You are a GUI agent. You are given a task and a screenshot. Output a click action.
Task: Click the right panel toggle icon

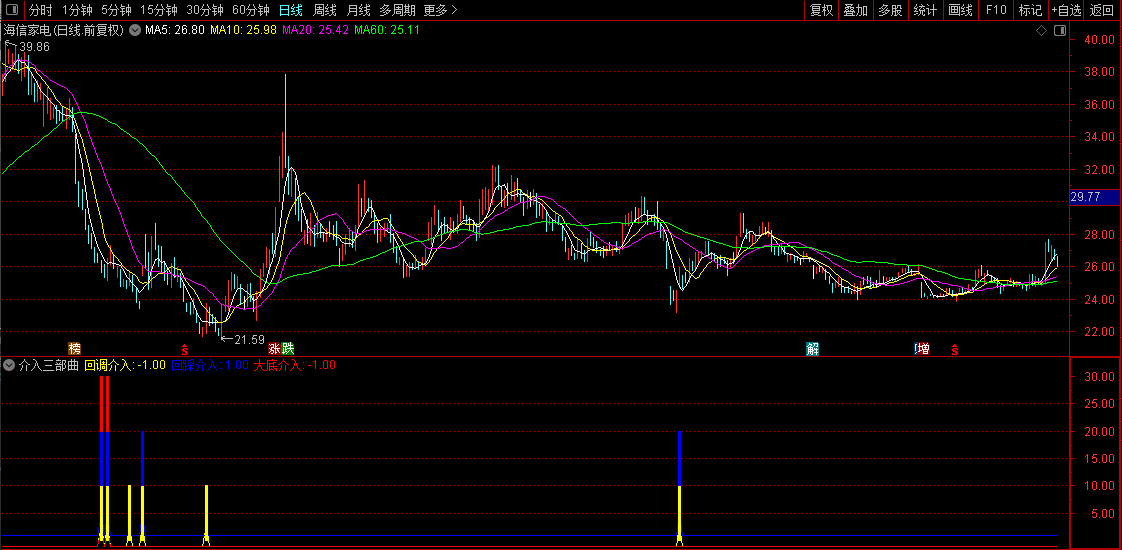(x=1060, y=31)
